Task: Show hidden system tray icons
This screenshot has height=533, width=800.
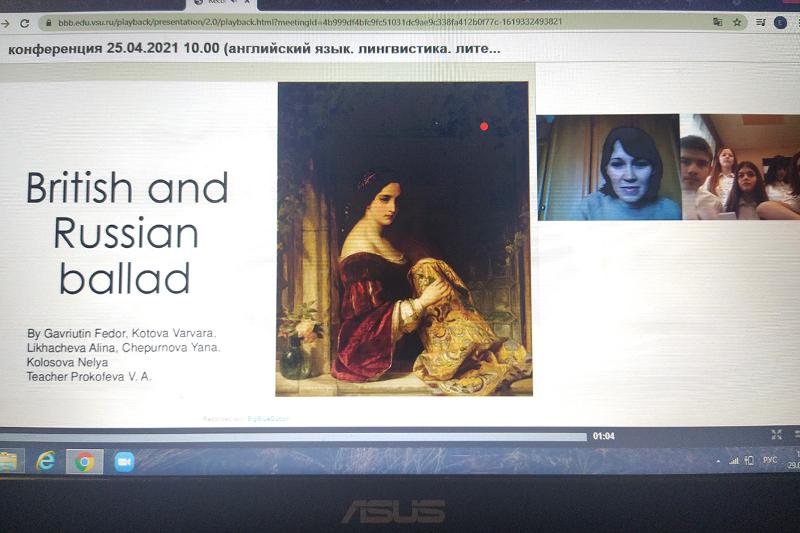Action: tap(718, 460)
